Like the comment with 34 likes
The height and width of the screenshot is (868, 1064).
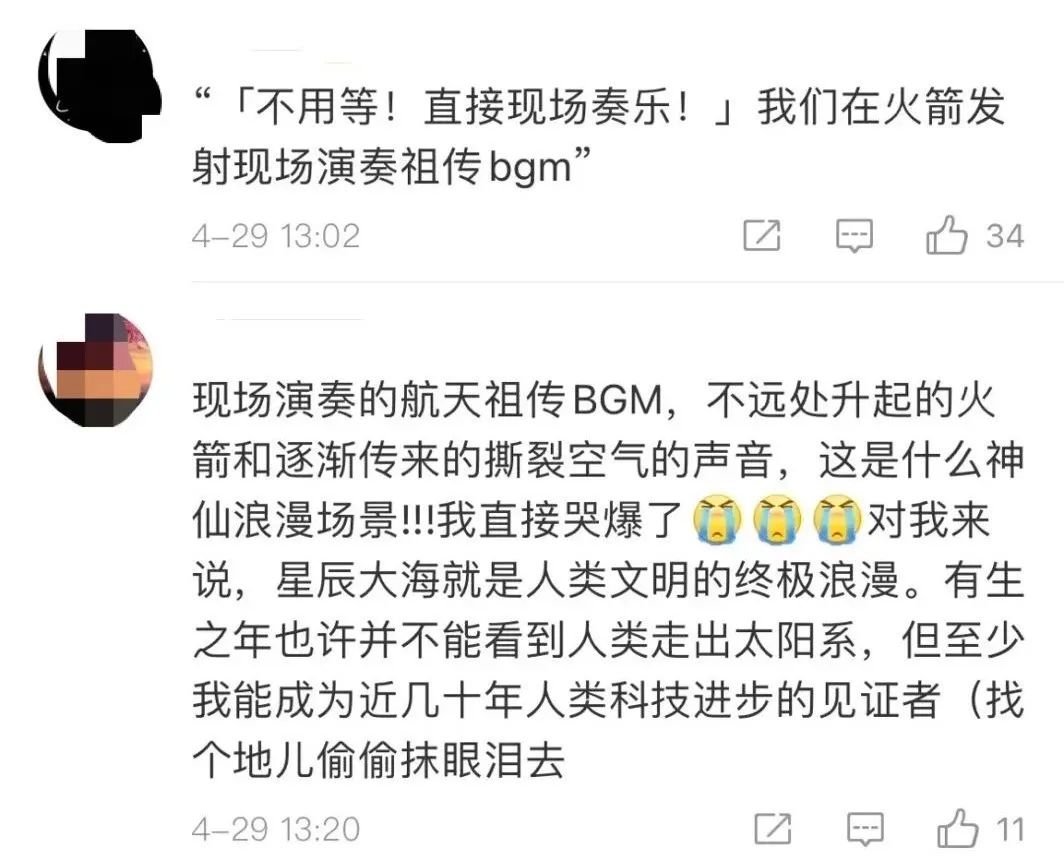coord(946,235)
